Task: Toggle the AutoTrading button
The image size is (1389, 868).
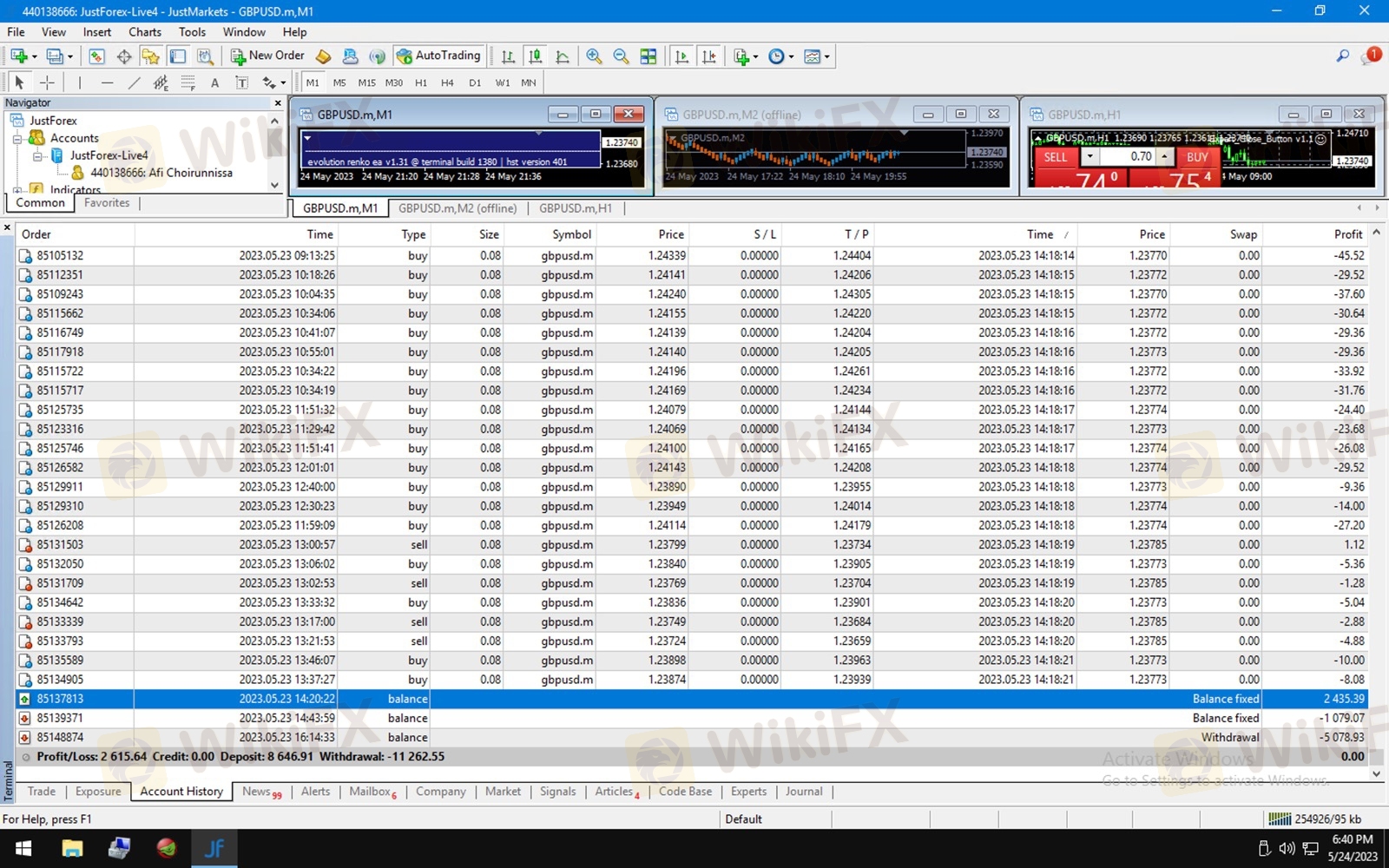Action: (438, 56)
